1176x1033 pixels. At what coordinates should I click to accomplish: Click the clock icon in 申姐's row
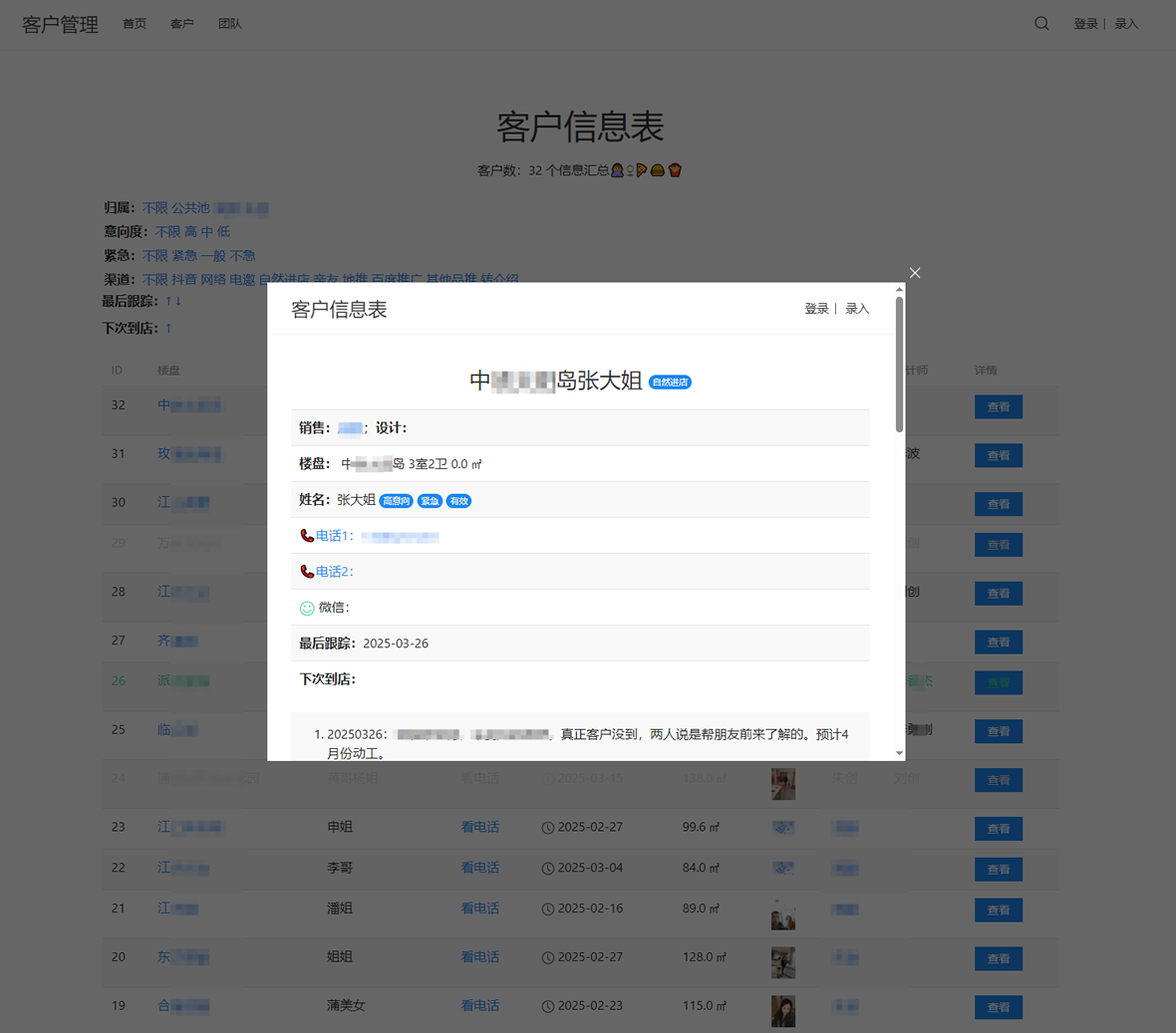tap(548, 828)
